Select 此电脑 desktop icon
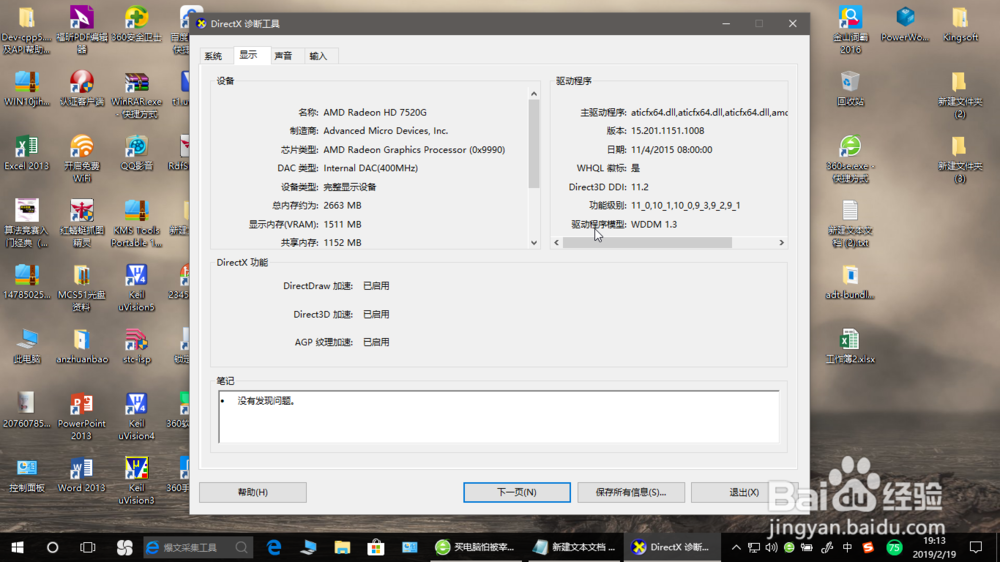Screen dimensions: 1000x562 [26, 346]
